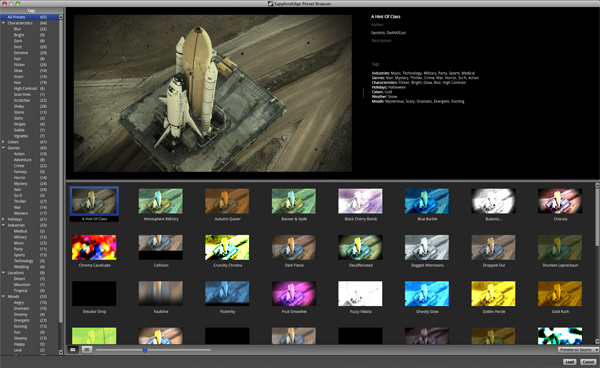Select the Fuzzy Vidalia preset thumbnail

pos(360,294)
